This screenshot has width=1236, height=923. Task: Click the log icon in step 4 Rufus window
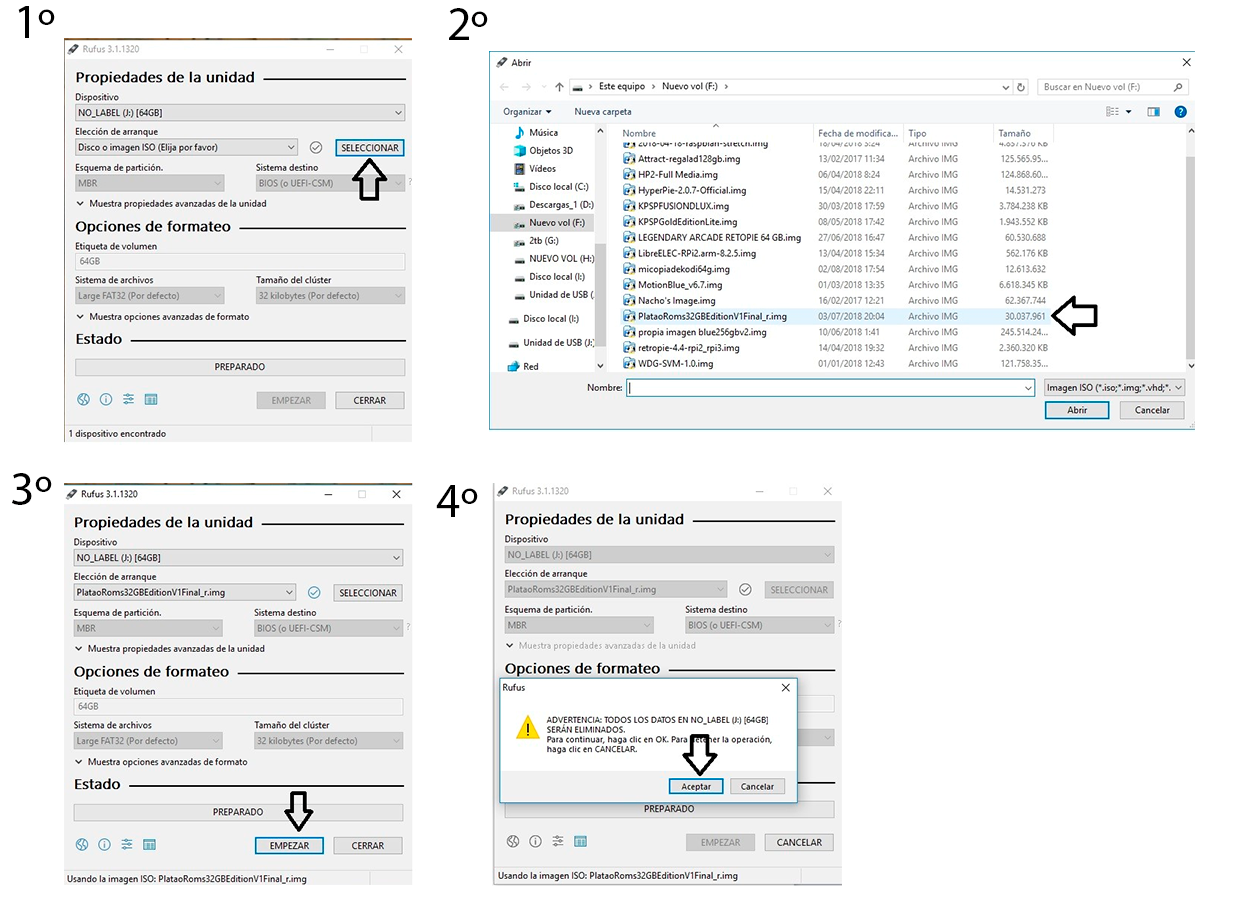coord(581,842)
